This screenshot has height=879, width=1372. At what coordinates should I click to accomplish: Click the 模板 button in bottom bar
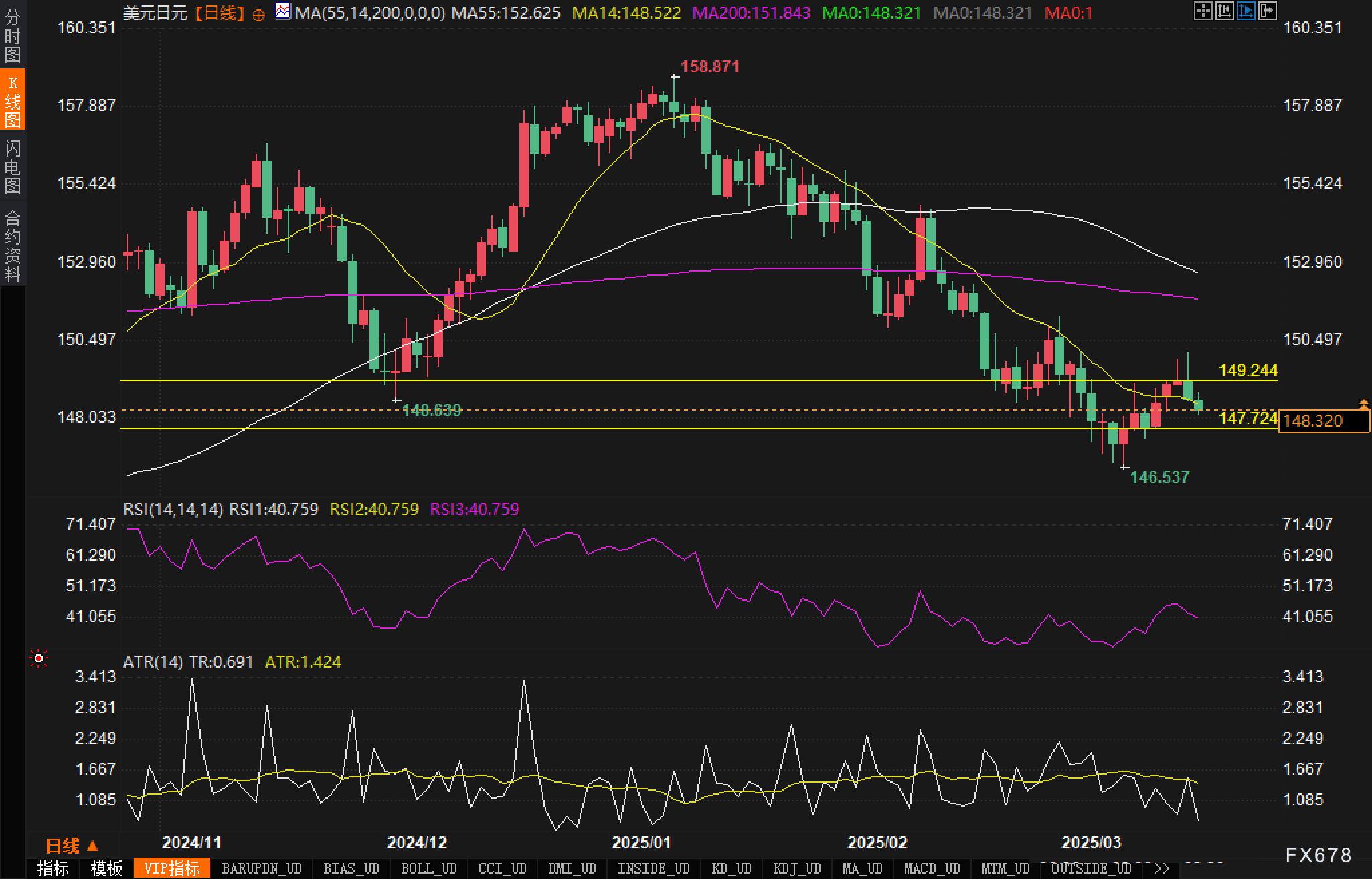tap(106, 868)
